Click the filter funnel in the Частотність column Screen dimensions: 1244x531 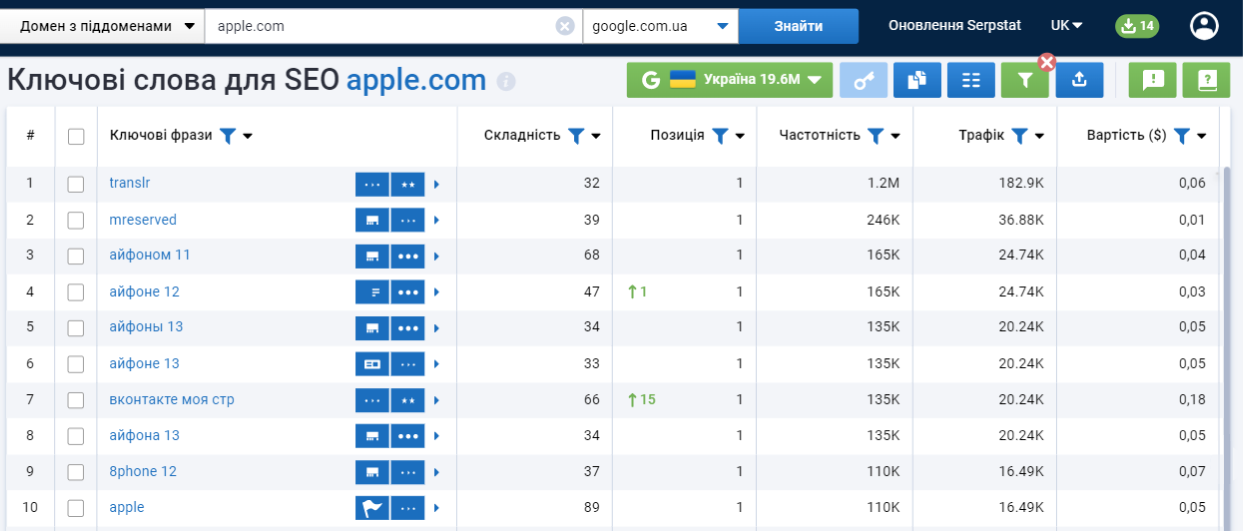tap(875, 136)
